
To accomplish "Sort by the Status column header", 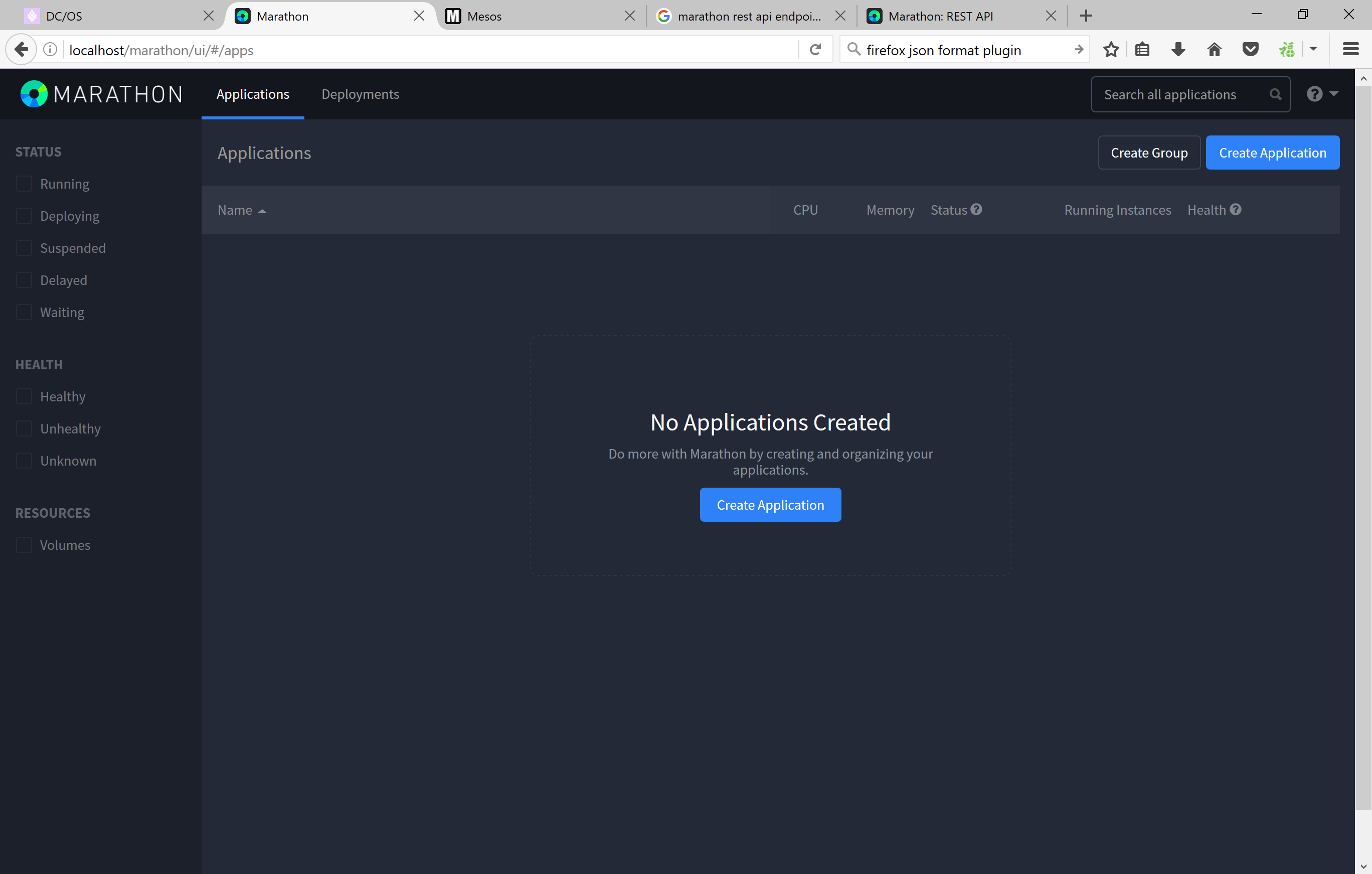I will click(949, 210).
